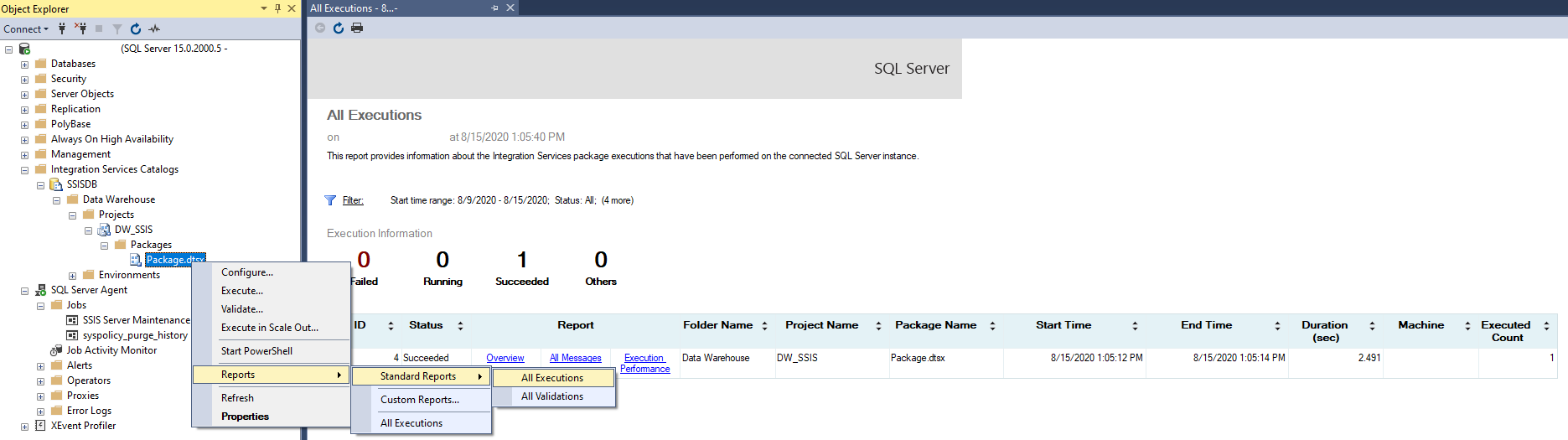This screenshot has height=440, width=1568.
Task: Choose Configure... from context menu
Action: 271,272
